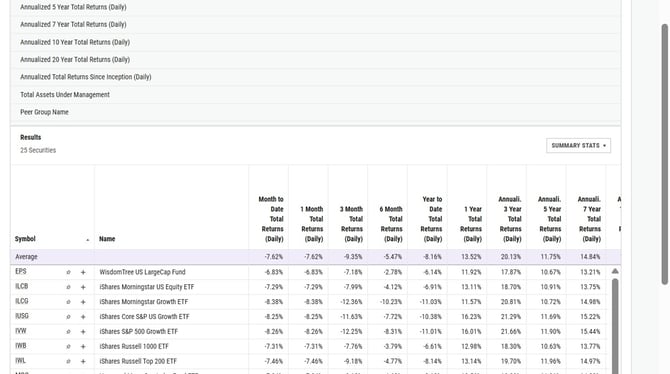
Task: Select Annualized 5 Year Total Returns (Daily) row
Action: [x=315, y=7]
